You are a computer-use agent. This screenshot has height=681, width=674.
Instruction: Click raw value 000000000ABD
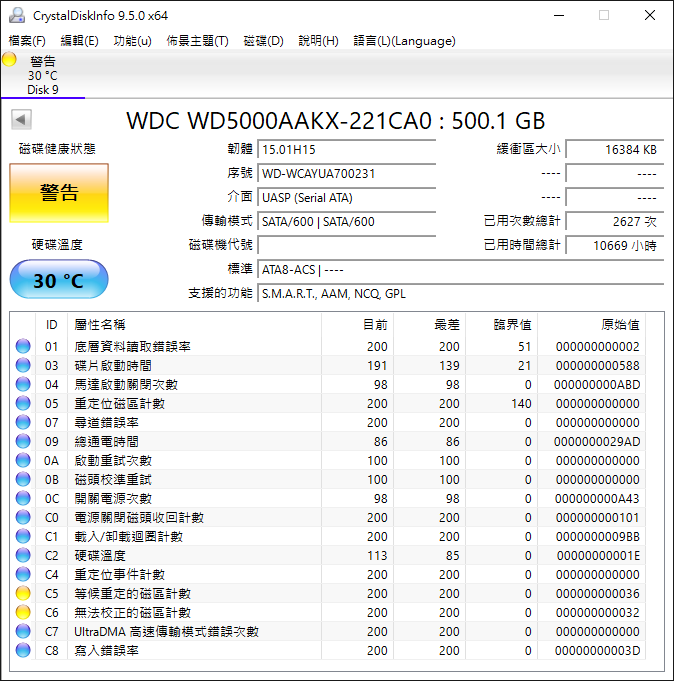coord(597,384)
